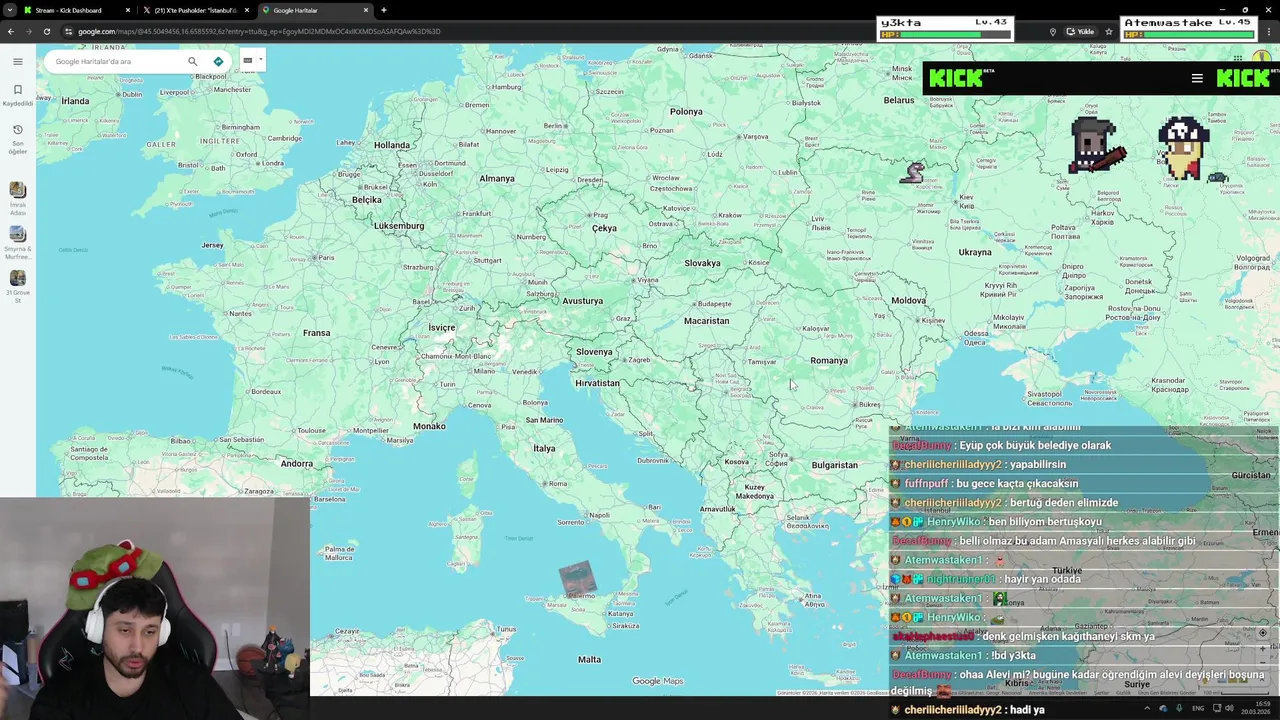Click the Palma de Mallorca label
Image resolution: width=1280 pixels, height=720 pixels.
point(340,553)
